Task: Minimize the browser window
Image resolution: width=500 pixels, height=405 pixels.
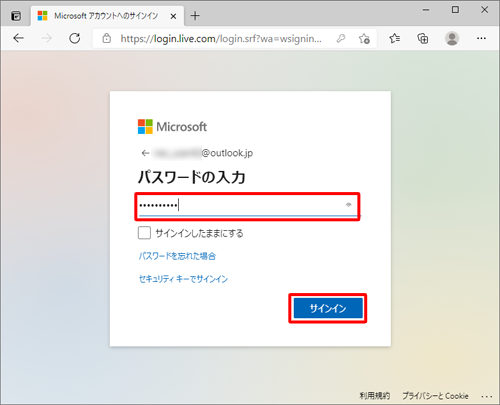Action: tap(426, 10)
